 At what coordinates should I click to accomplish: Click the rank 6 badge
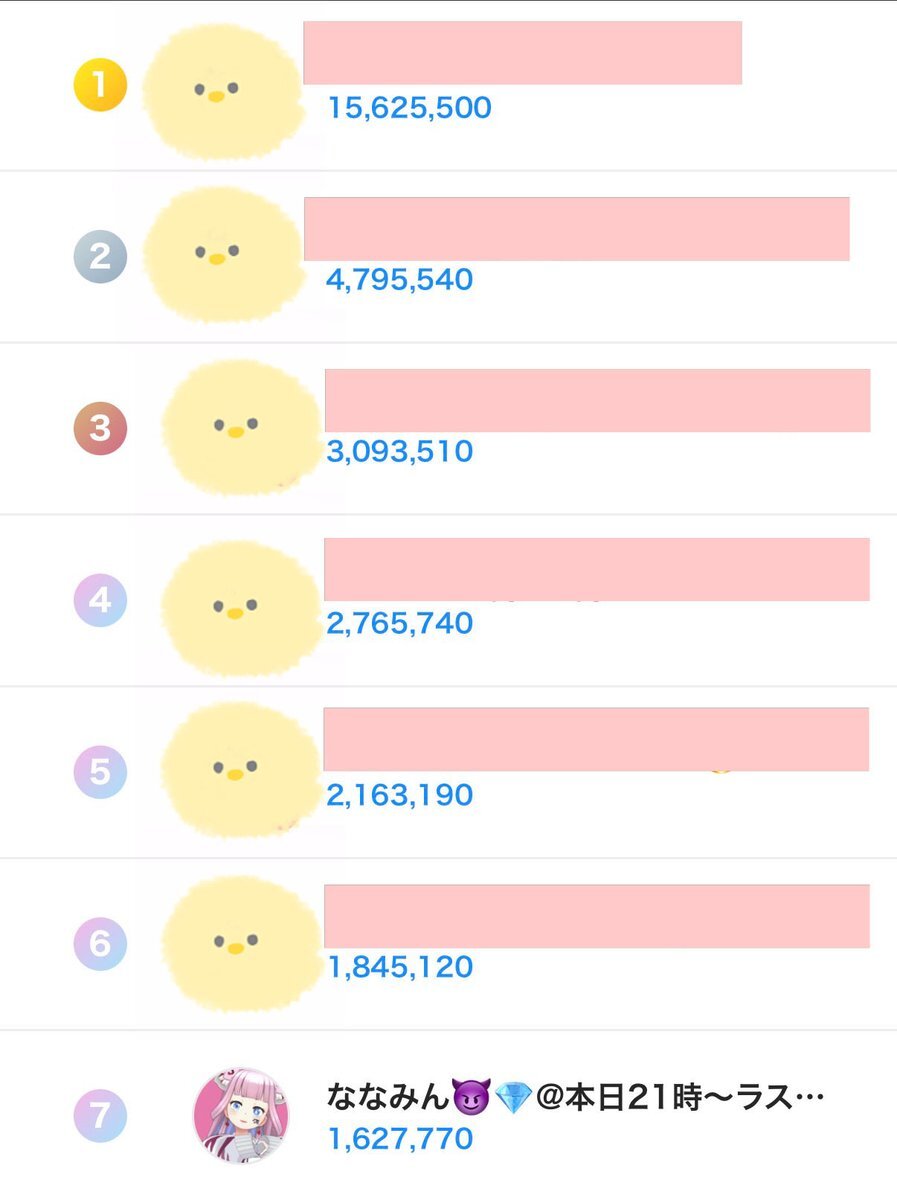[100, 943]
